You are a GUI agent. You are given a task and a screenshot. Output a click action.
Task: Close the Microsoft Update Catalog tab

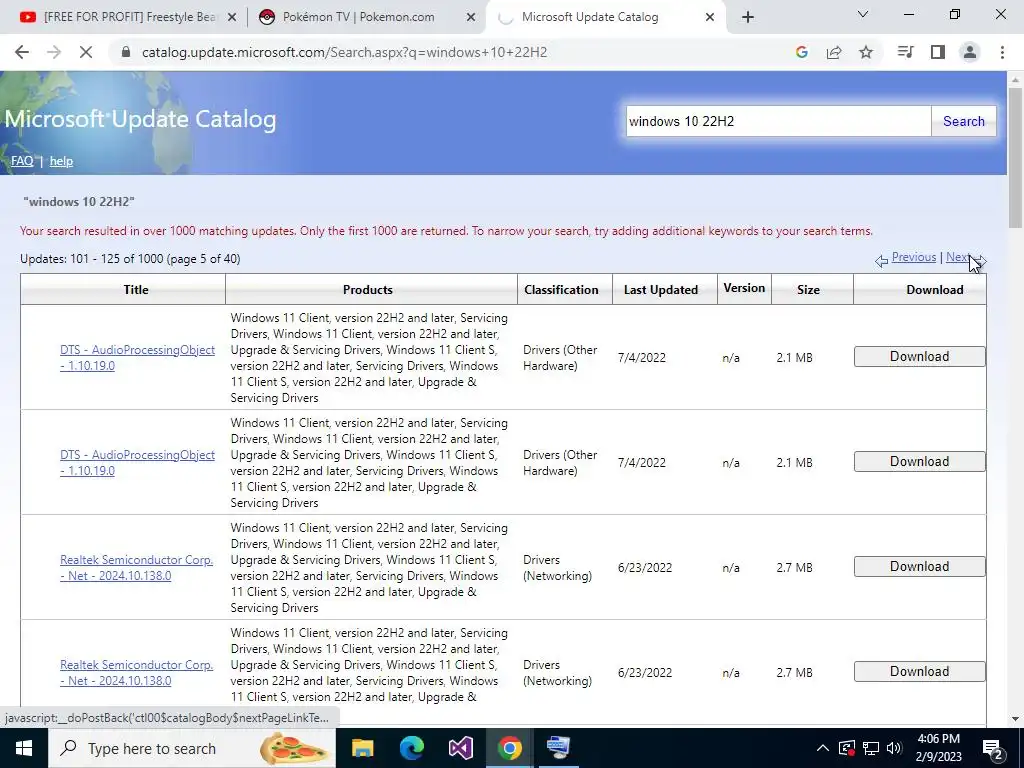710,17
